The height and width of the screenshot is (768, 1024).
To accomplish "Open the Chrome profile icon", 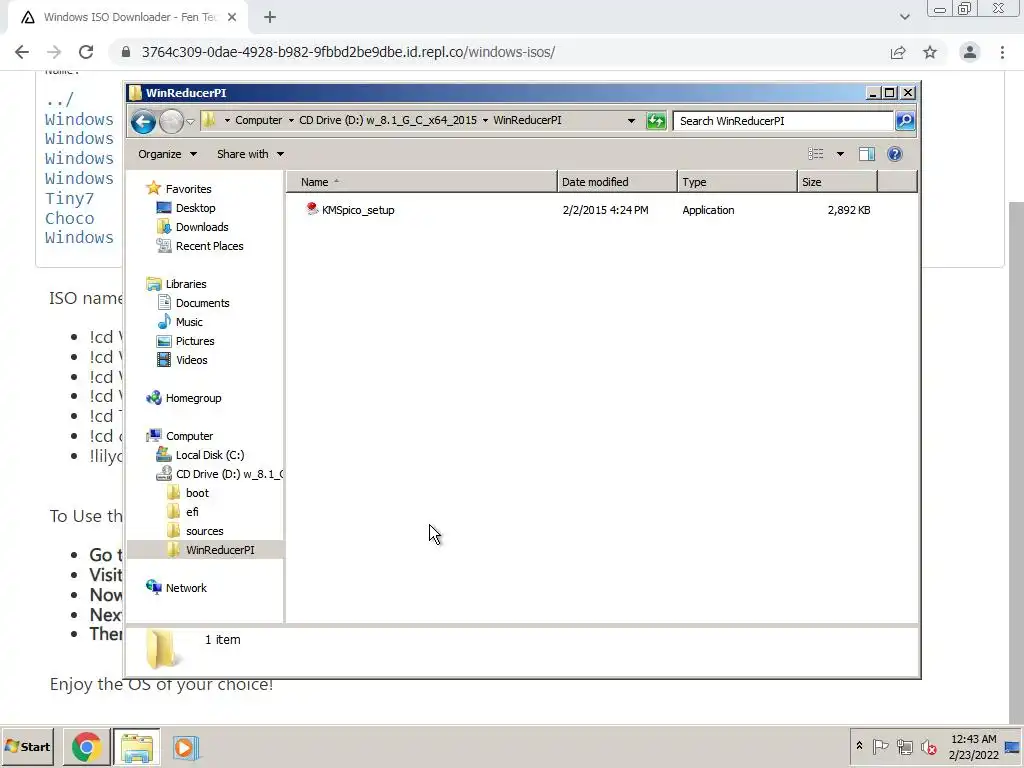I will 970,52.
